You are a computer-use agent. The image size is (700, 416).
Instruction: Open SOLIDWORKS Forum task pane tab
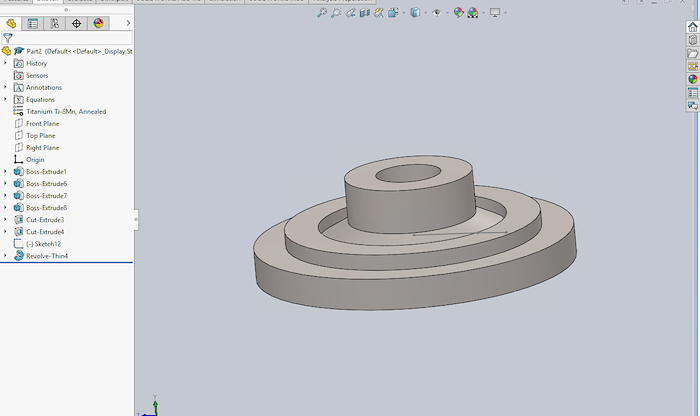point(692,106)
